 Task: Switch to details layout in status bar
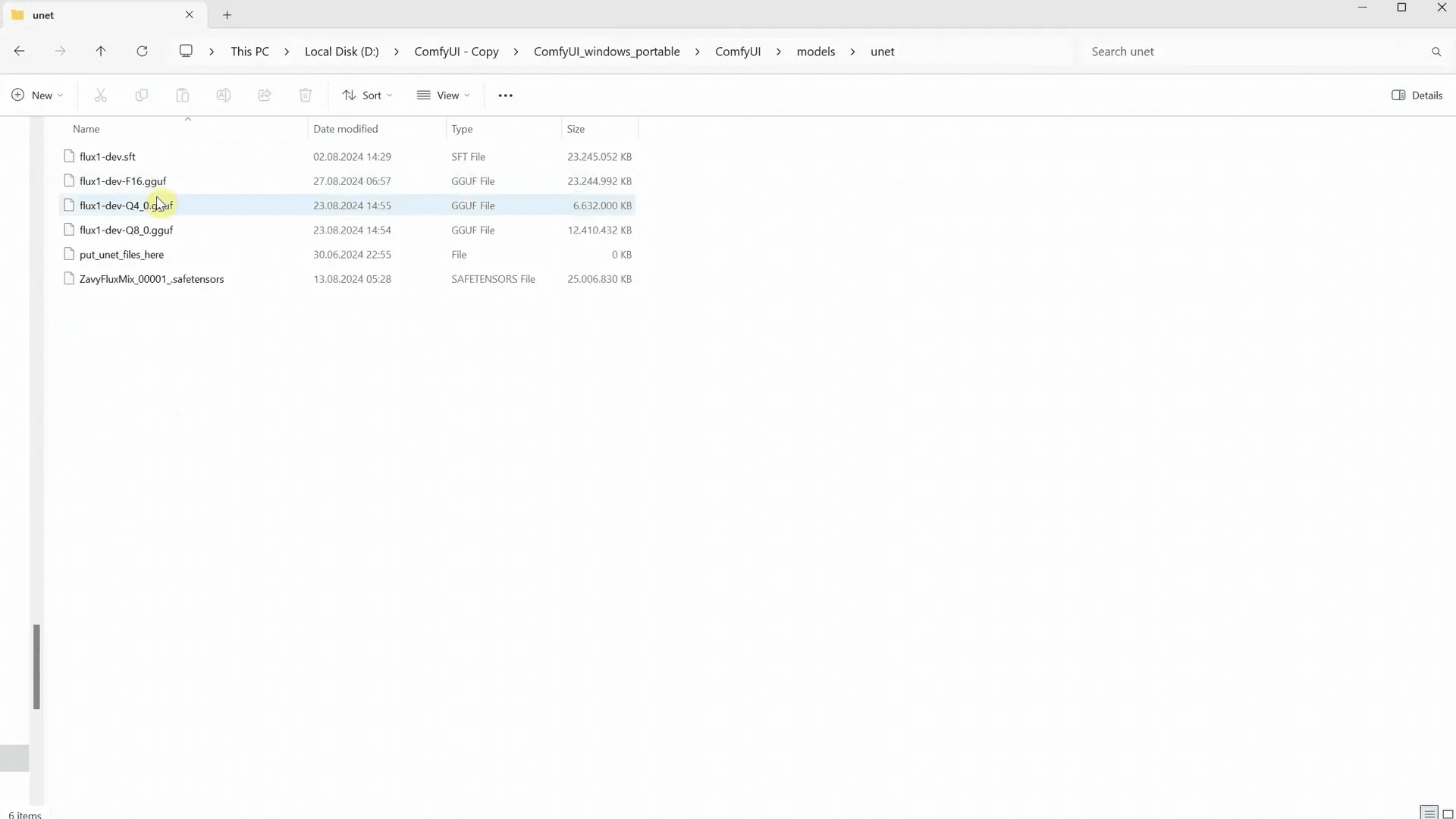[1429, 812]
